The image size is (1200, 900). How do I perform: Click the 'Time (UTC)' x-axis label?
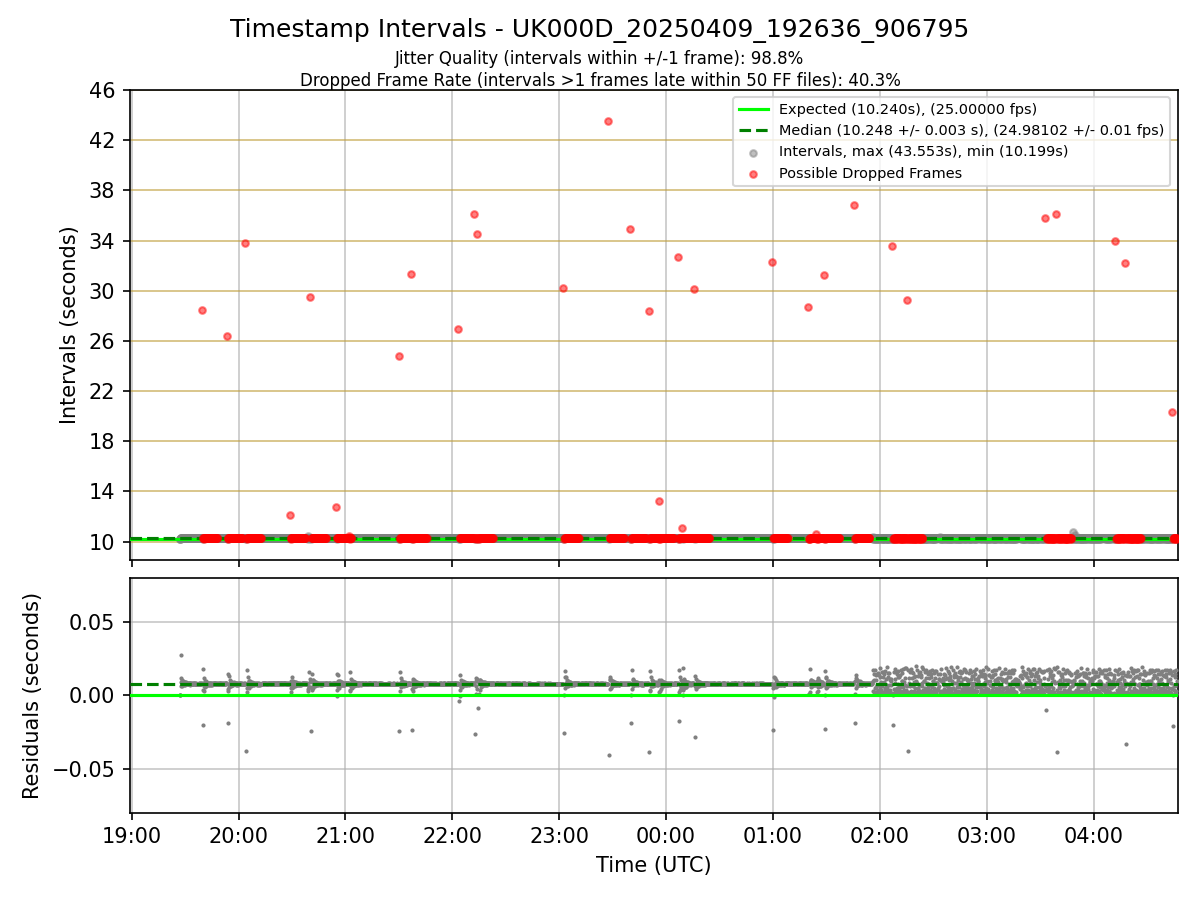(x=653, y=865)
